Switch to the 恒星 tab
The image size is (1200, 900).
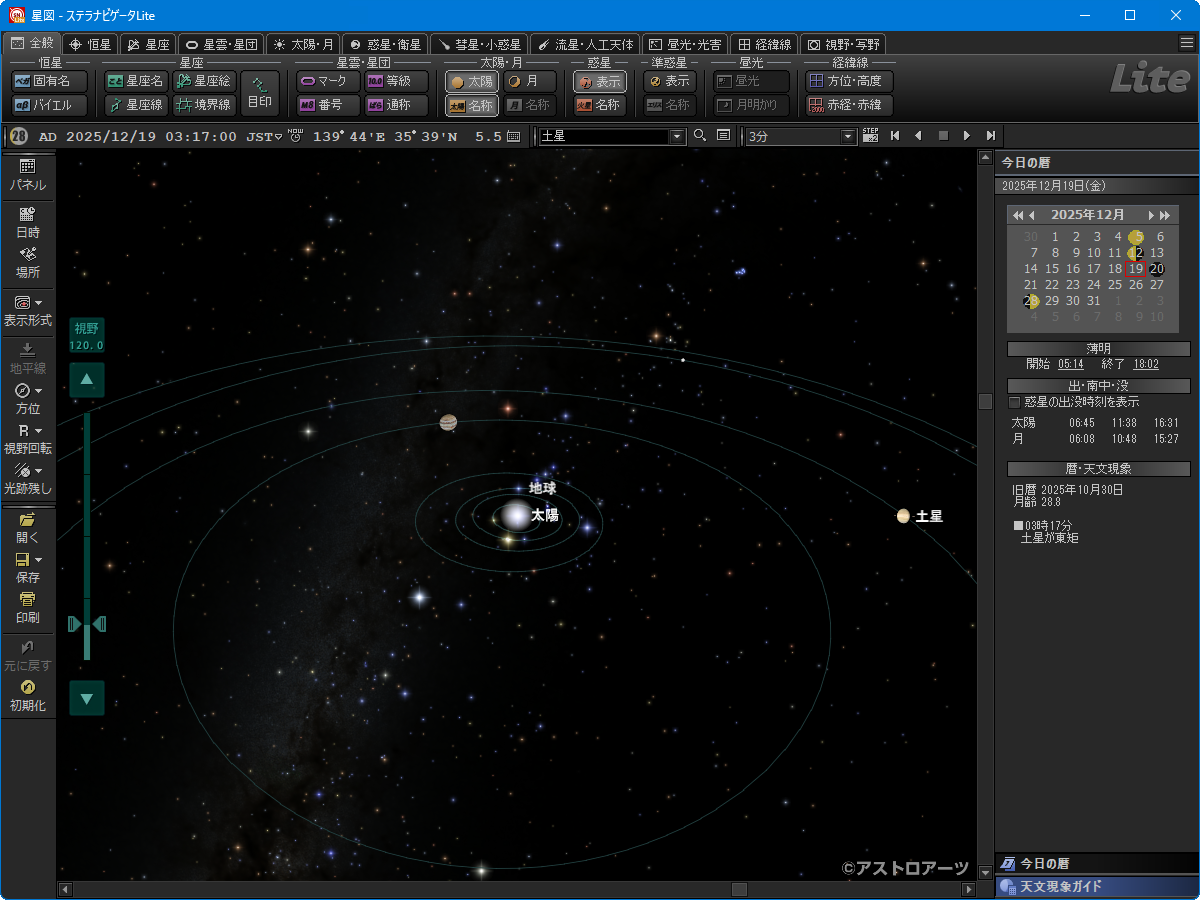coord(90,44)
